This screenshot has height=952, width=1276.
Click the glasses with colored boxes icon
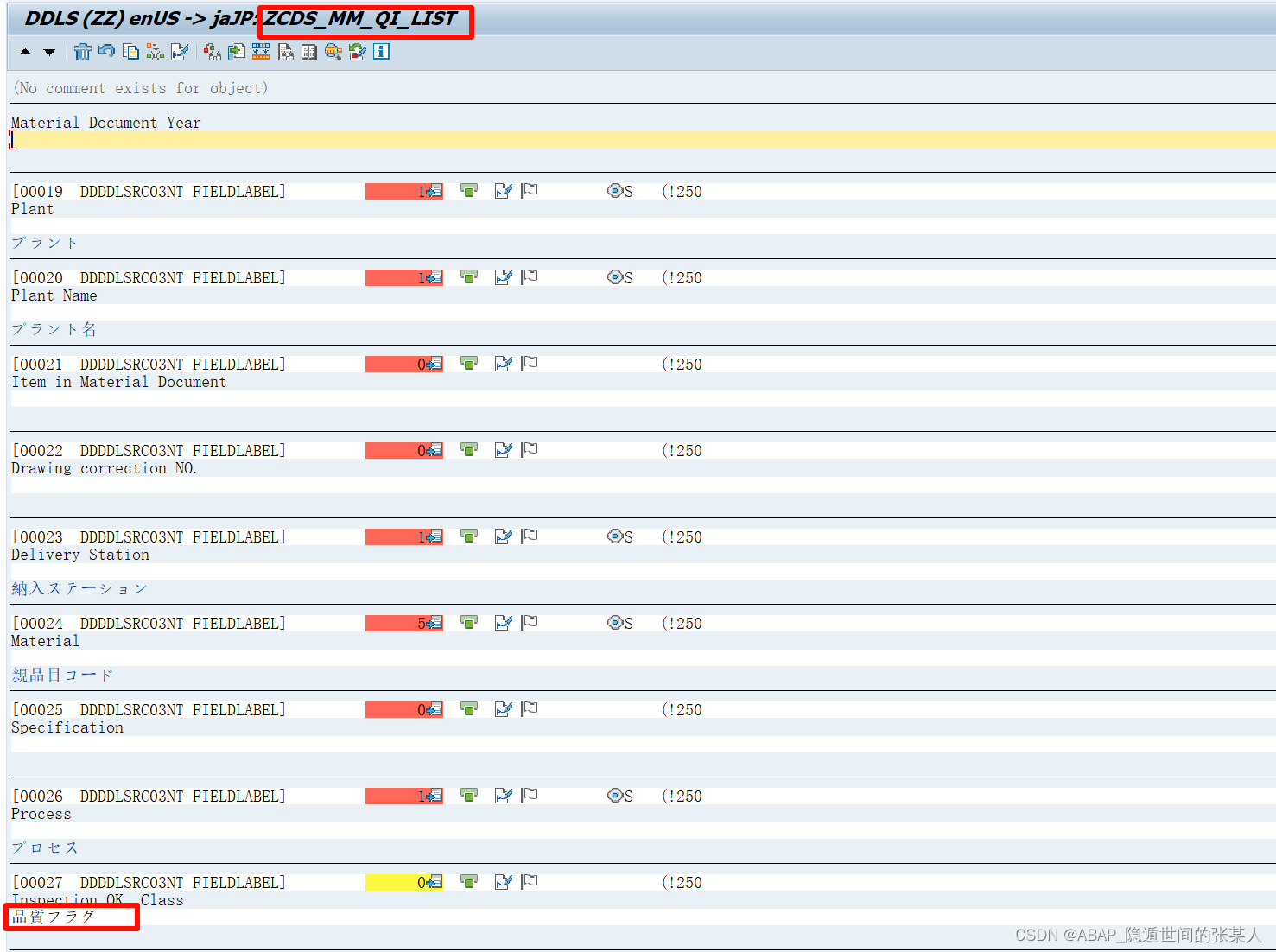pos(212,52)
